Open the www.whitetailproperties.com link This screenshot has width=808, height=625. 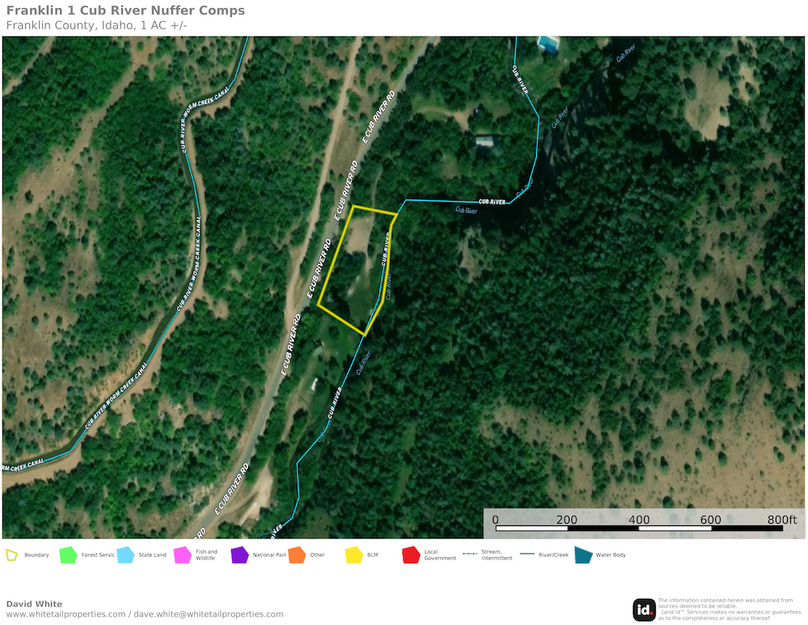pos(66,614)
